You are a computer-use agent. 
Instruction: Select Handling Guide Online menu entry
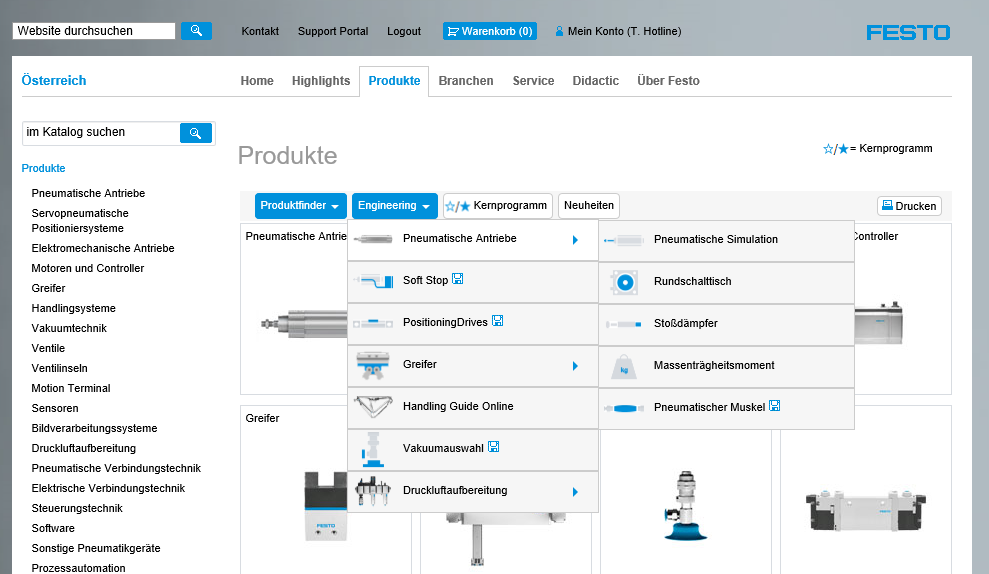[x=472, y=407]
